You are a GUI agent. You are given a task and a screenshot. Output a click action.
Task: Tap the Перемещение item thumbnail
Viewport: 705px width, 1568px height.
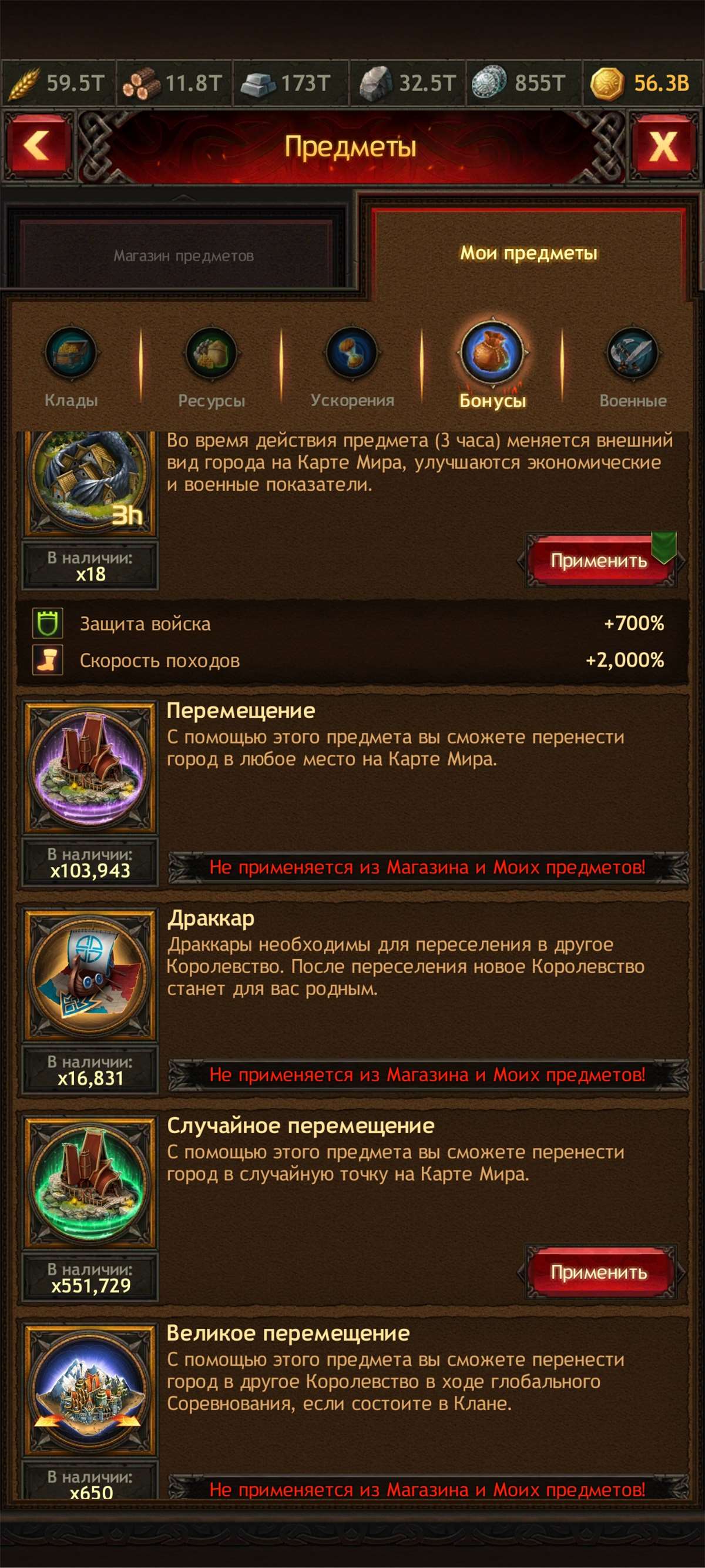coord(90,768)
